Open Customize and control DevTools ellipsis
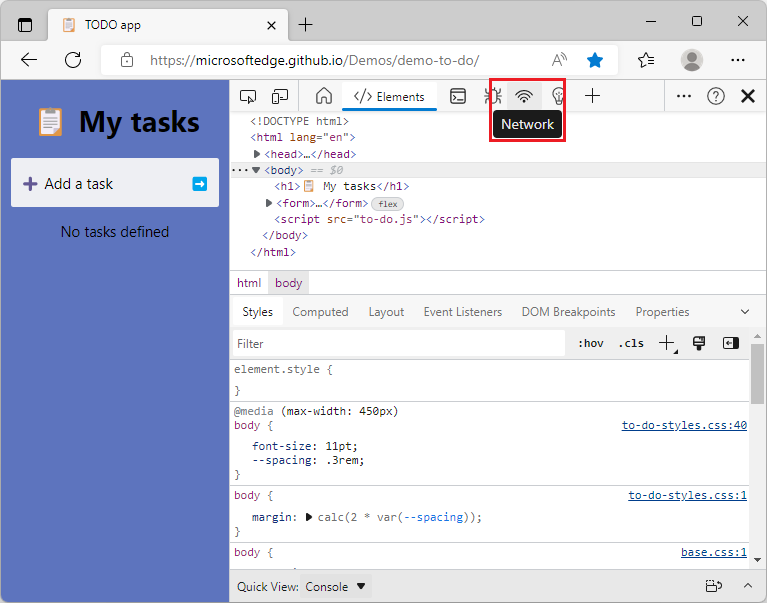The image size is (767, 603). coord(683,96)
